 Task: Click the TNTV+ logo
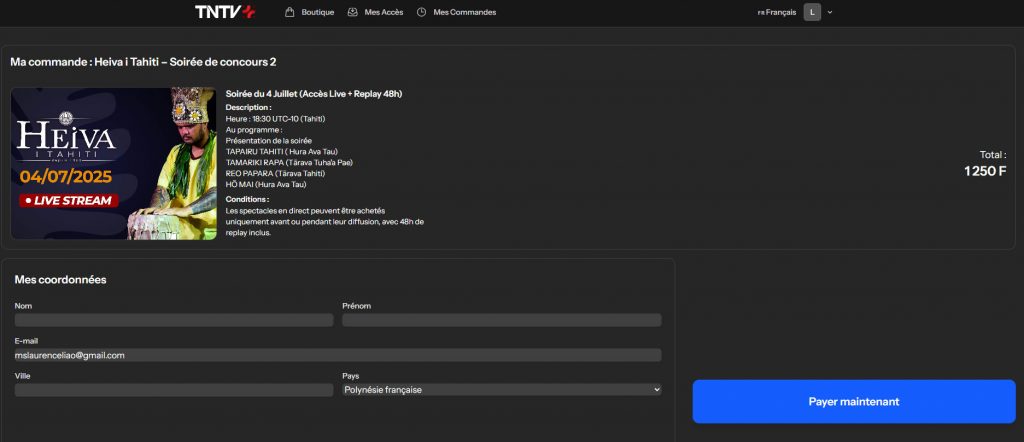(x=225, y=12)
